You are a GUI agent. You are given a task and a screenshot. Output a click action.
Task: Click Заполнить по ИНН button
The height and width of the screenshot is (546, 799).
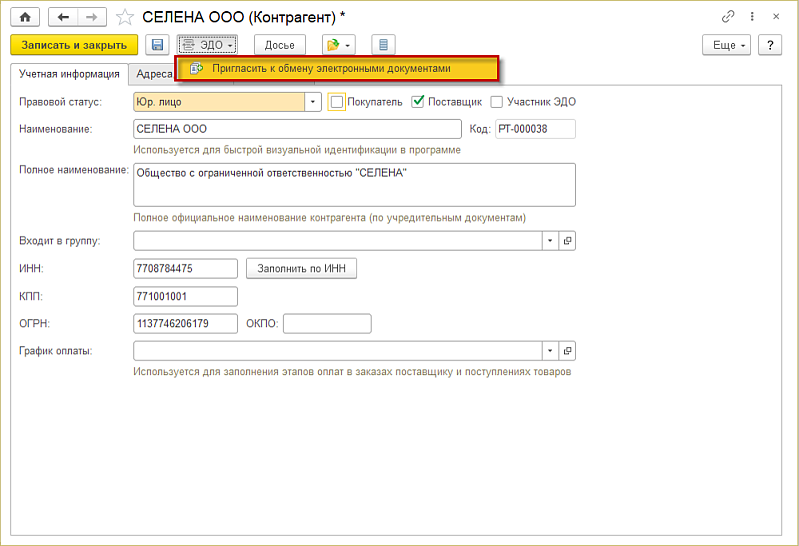click(x=301, y=269)
